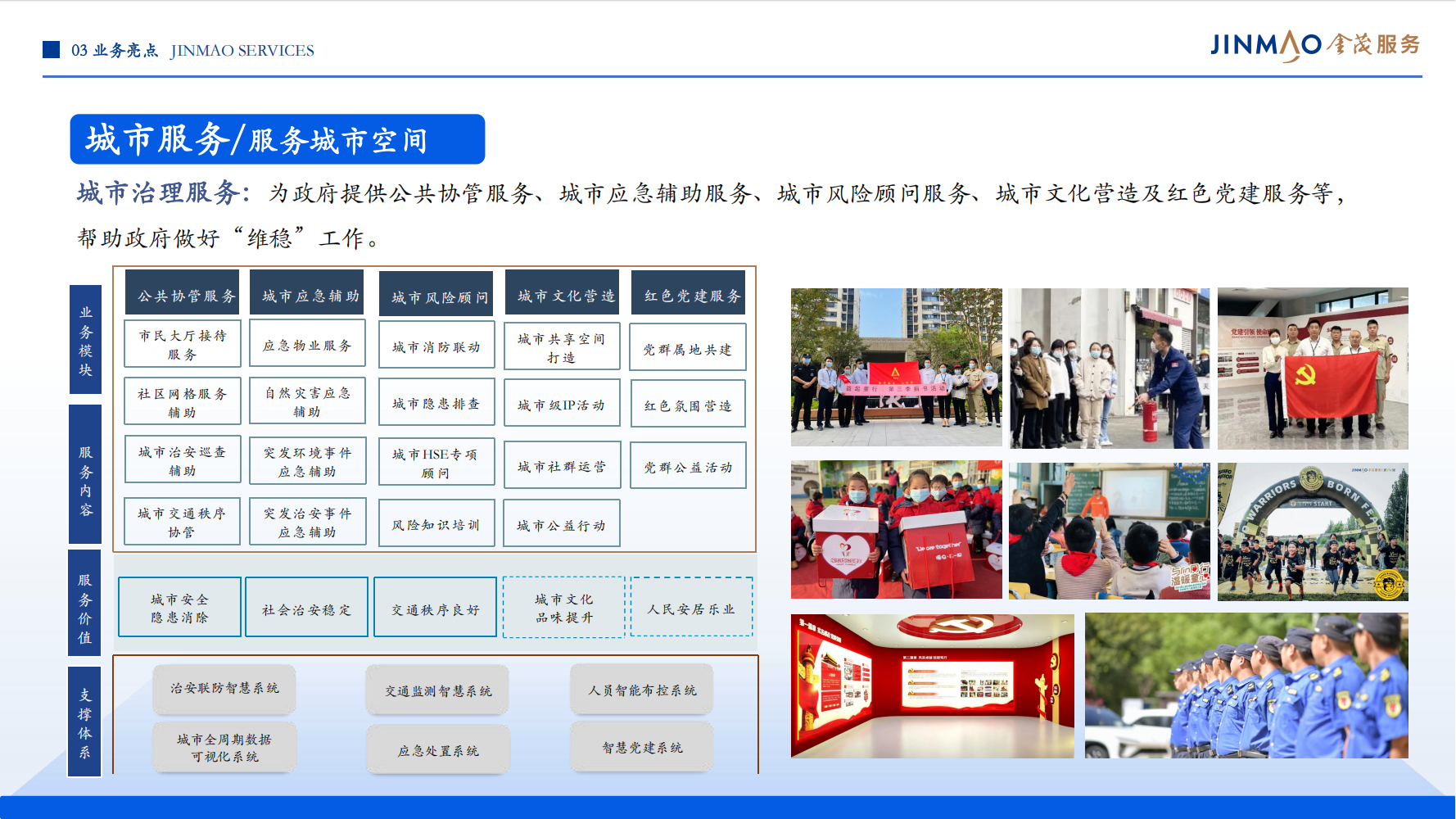Click the 自然灾害应急辅助 box

click(307, 402)
